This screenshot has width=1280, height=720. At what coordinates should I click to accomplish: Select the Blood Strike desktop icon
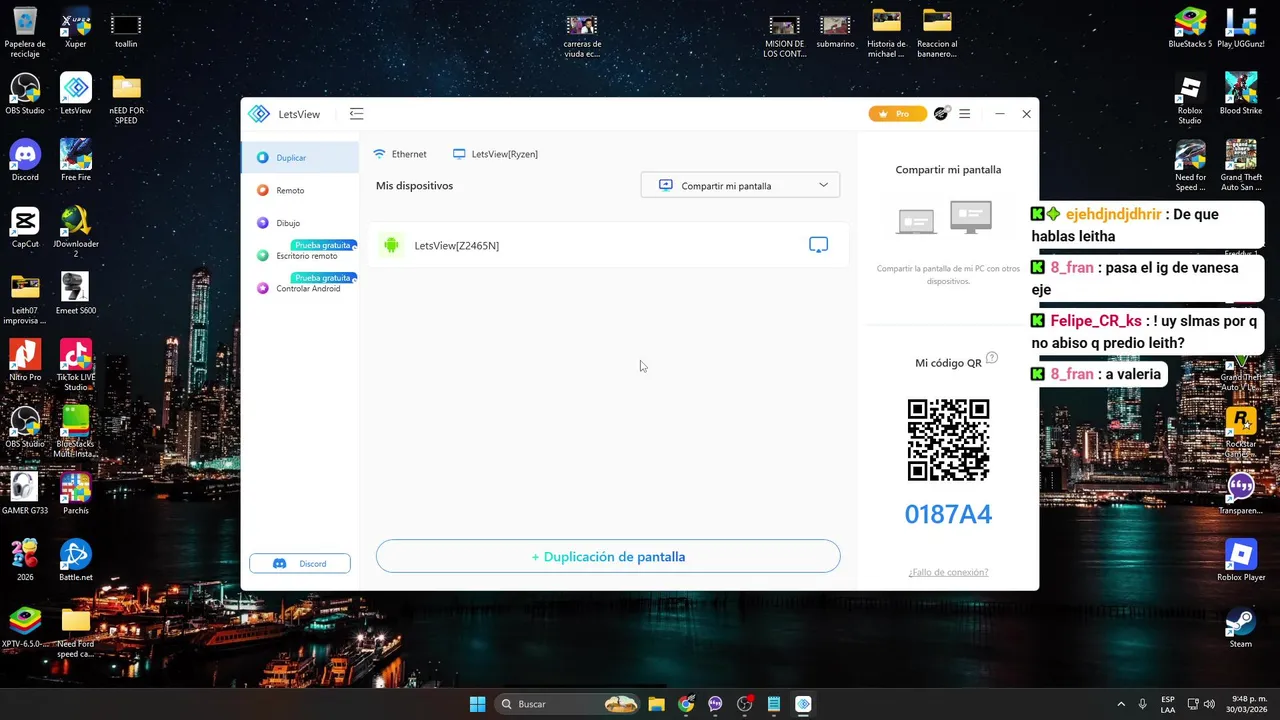1241,94
